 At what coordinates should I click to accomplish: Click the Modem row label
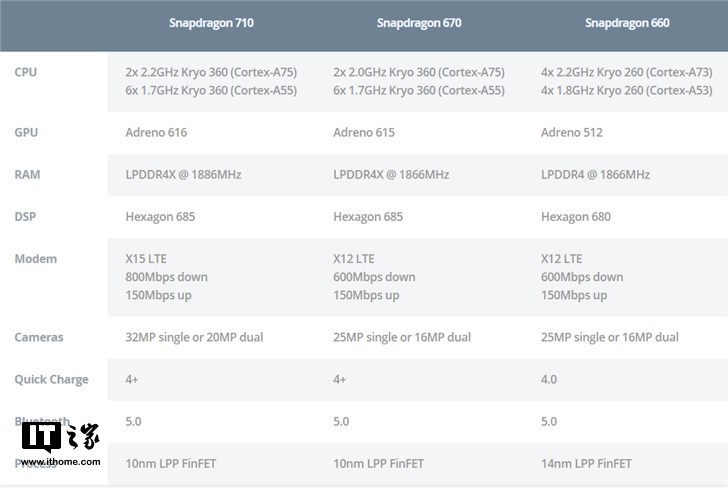pyautogui.click(x=36, y=259)
